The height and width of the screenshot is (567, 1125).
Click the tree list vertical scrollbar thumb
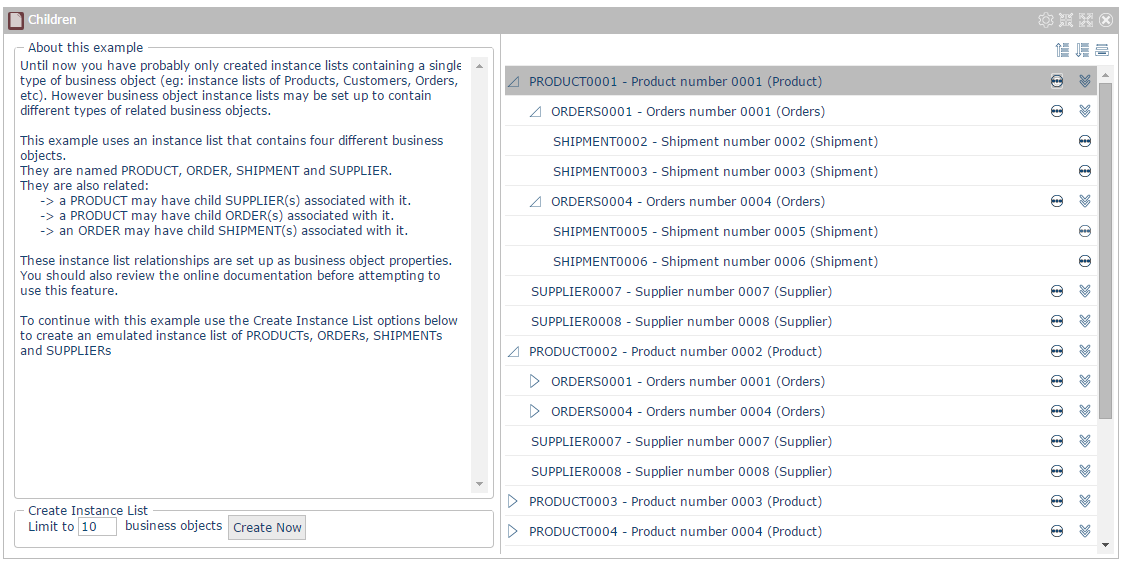[1105, 250]
